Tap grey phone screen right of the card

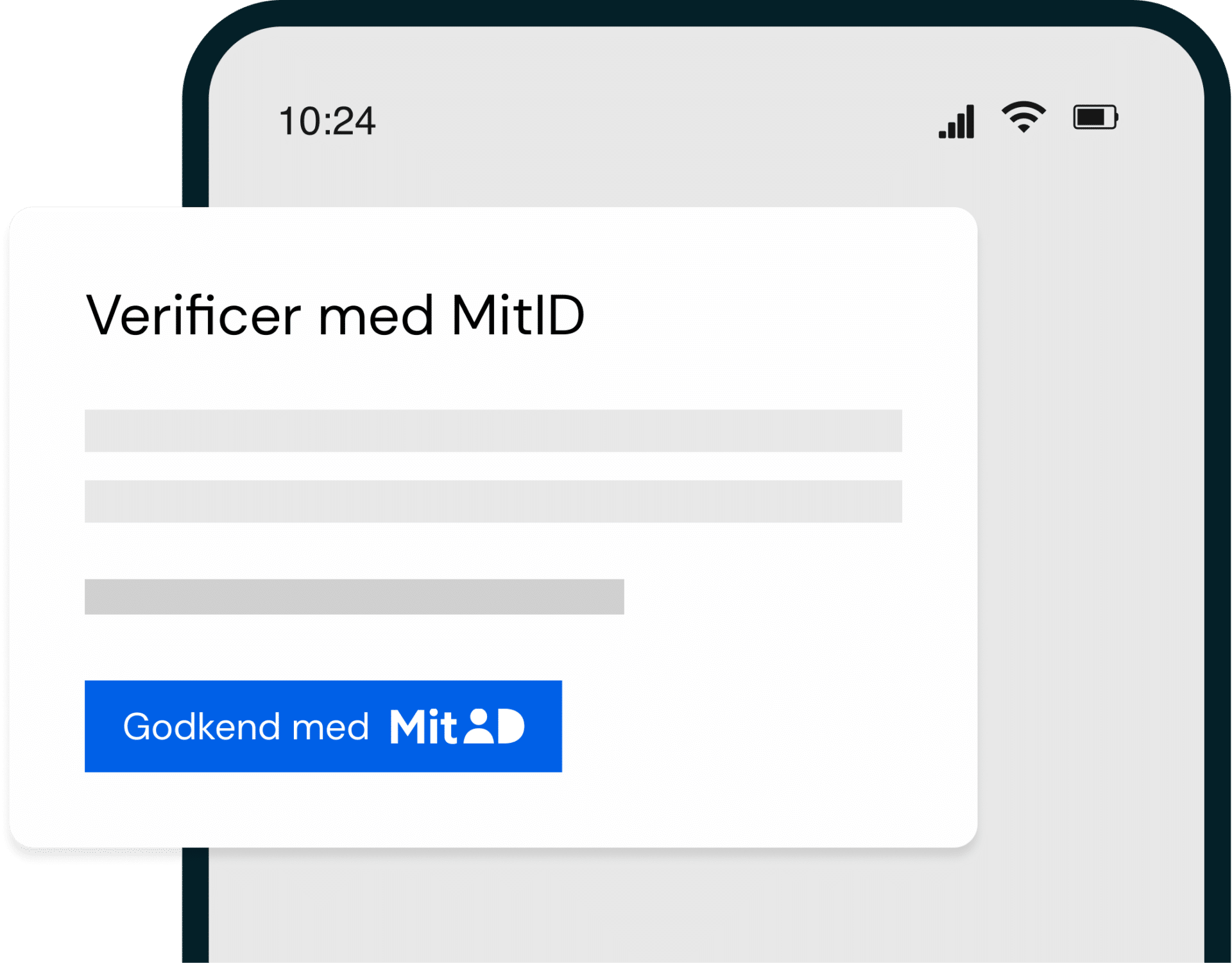[1091, 513]
